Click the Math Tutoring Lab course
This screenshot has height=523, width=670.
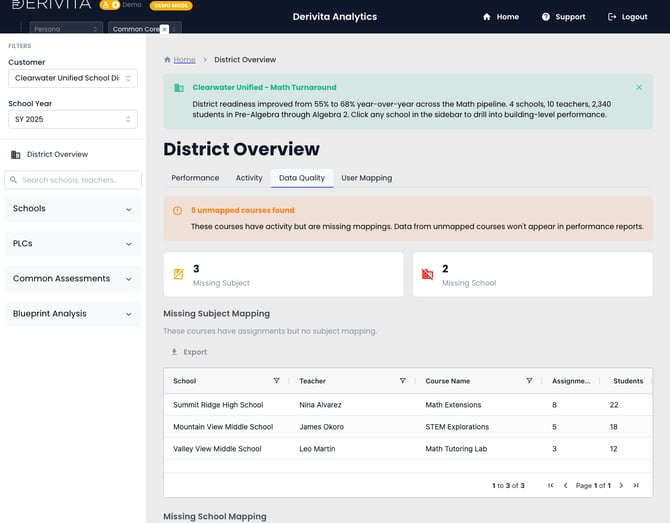[456, 449]
